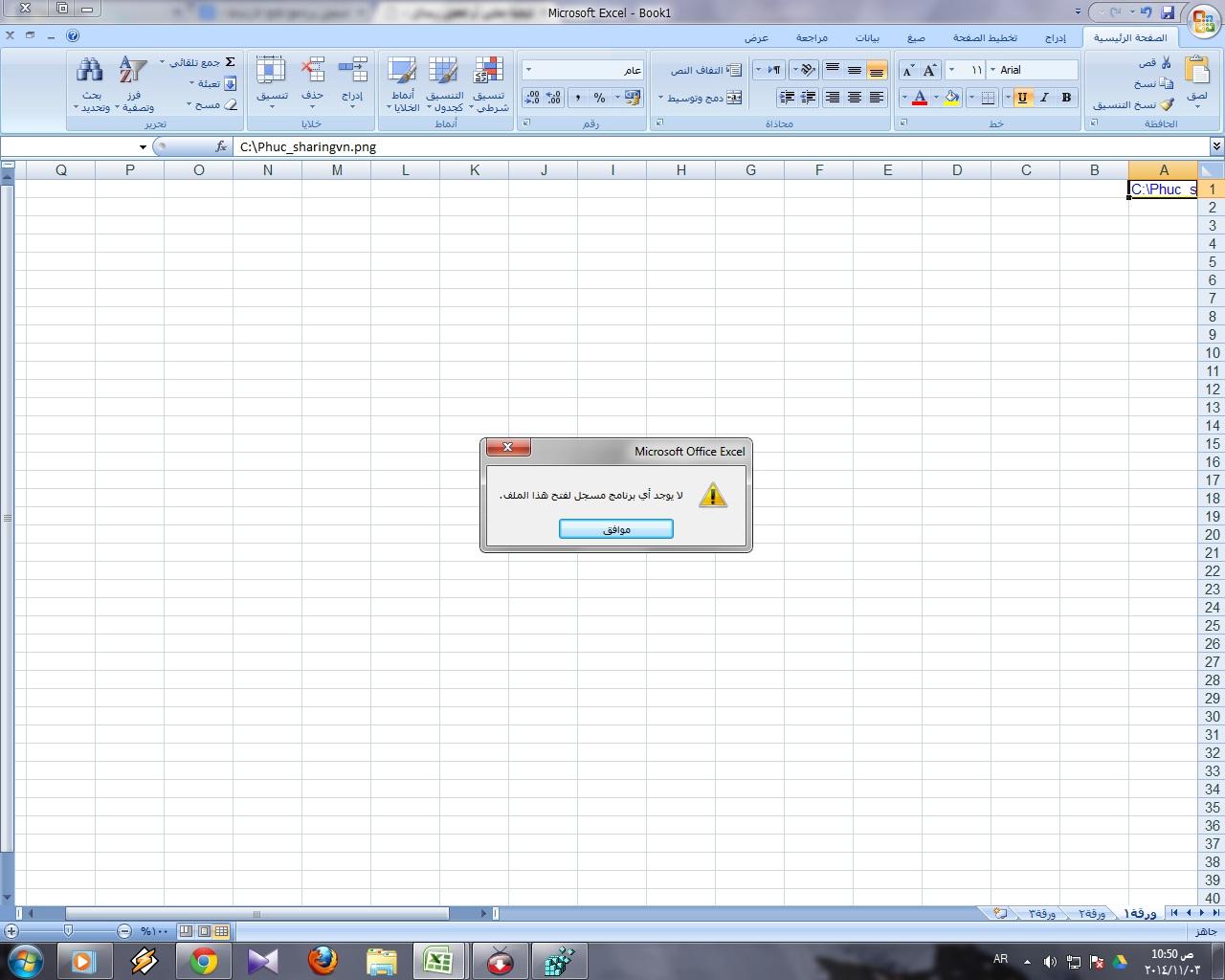
Task: Click the Accounting Number Format icon
Action: point(632,98)
